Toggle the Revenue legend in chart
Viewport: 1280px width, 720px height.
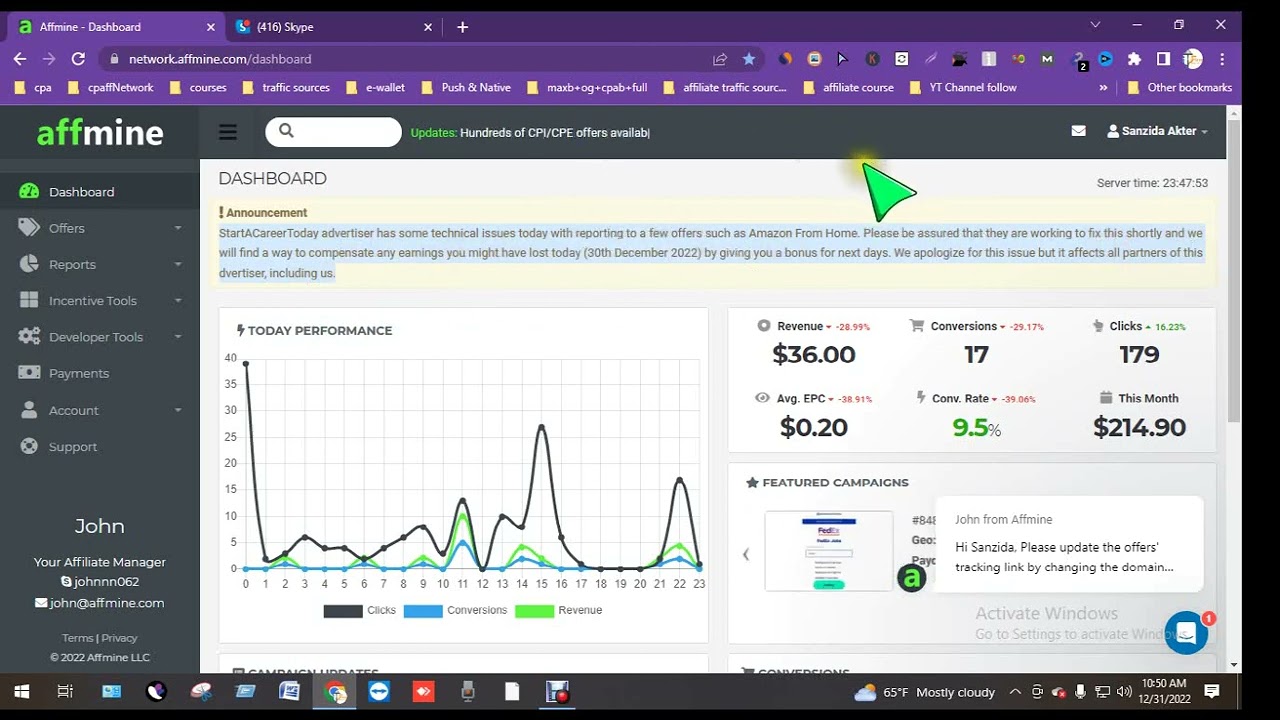click(558, 610)
